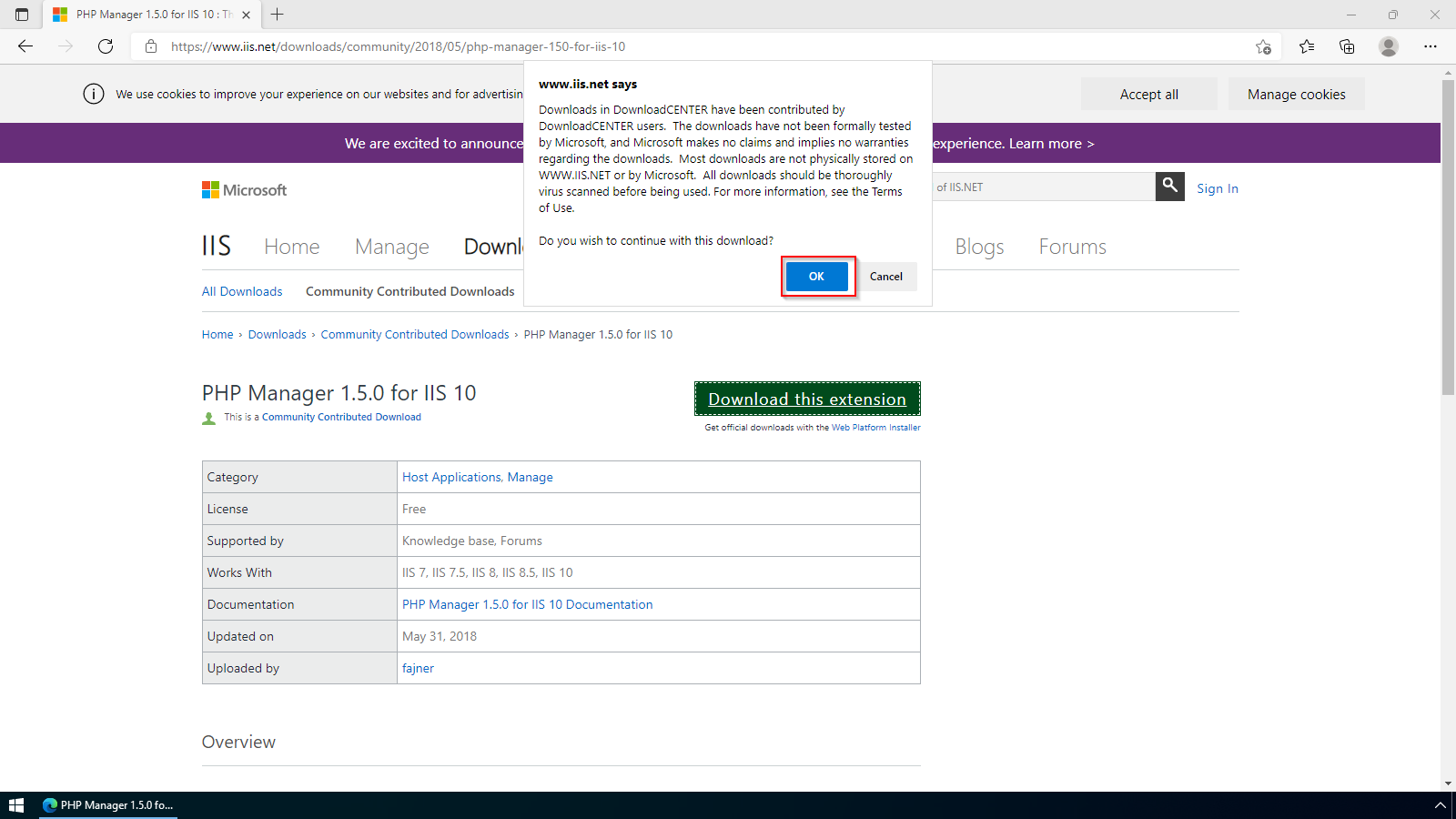Screen dimensions: 1456x819
Task: Click the IIS.NET search field
Action: pos(1044,187)
